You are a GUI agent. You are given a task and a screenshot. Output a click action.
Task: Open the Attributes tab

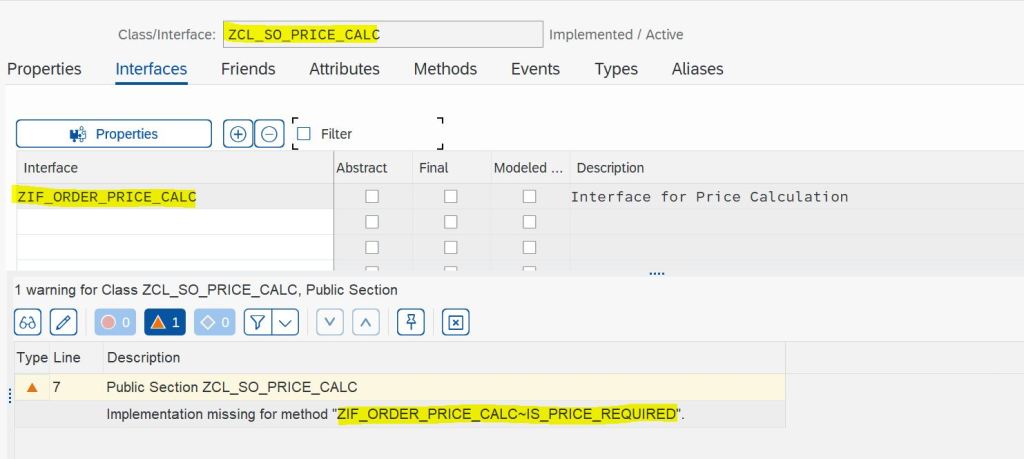tap(344, 69)
